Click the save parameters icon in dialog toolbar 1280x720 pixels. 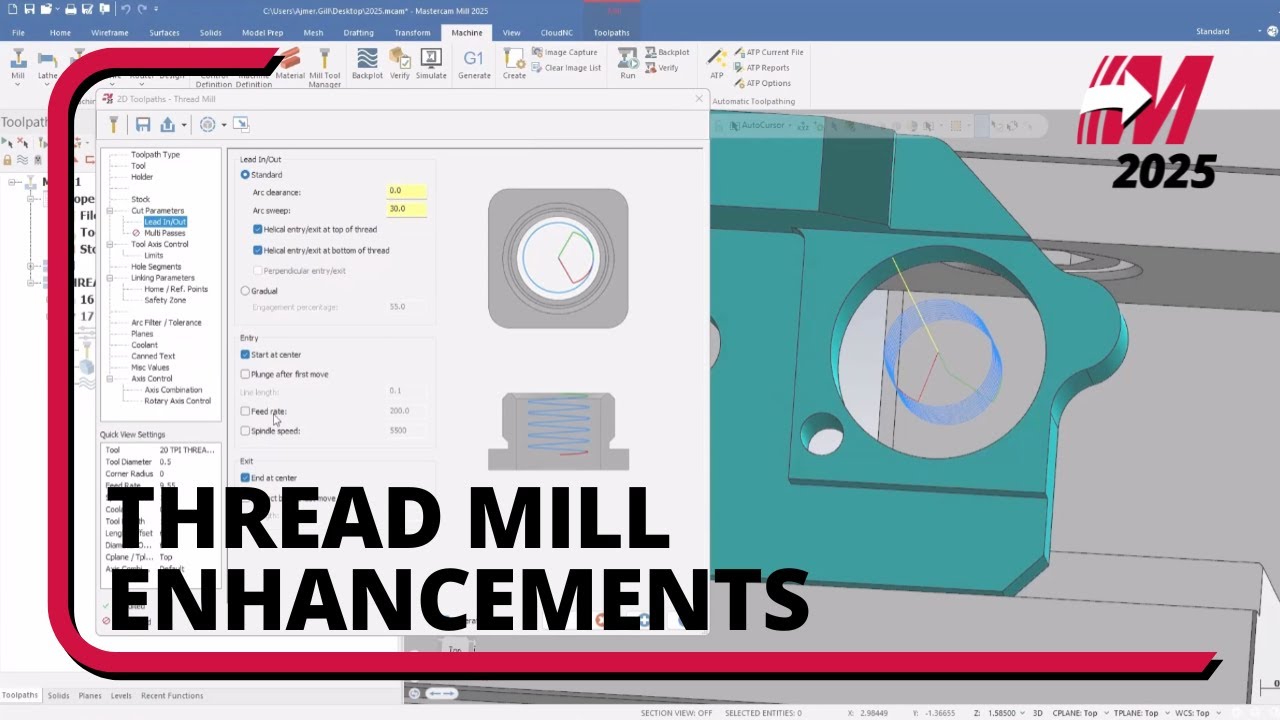pos(143,124)
